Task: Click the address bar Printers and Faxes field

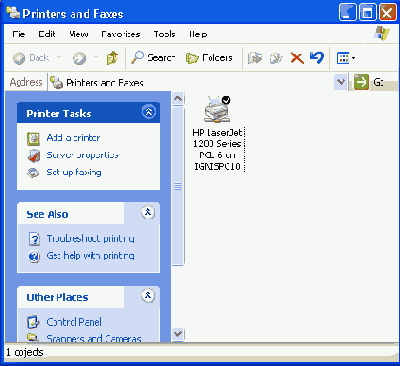Action: [x=192, y=82]
